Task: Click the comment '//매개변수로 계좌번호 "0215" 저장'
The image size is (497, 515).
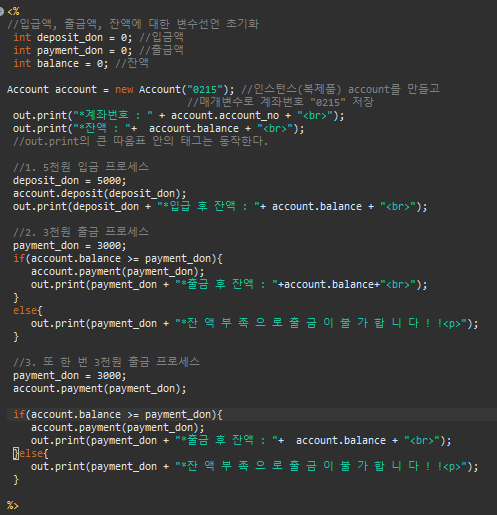Action: point(280,102)
